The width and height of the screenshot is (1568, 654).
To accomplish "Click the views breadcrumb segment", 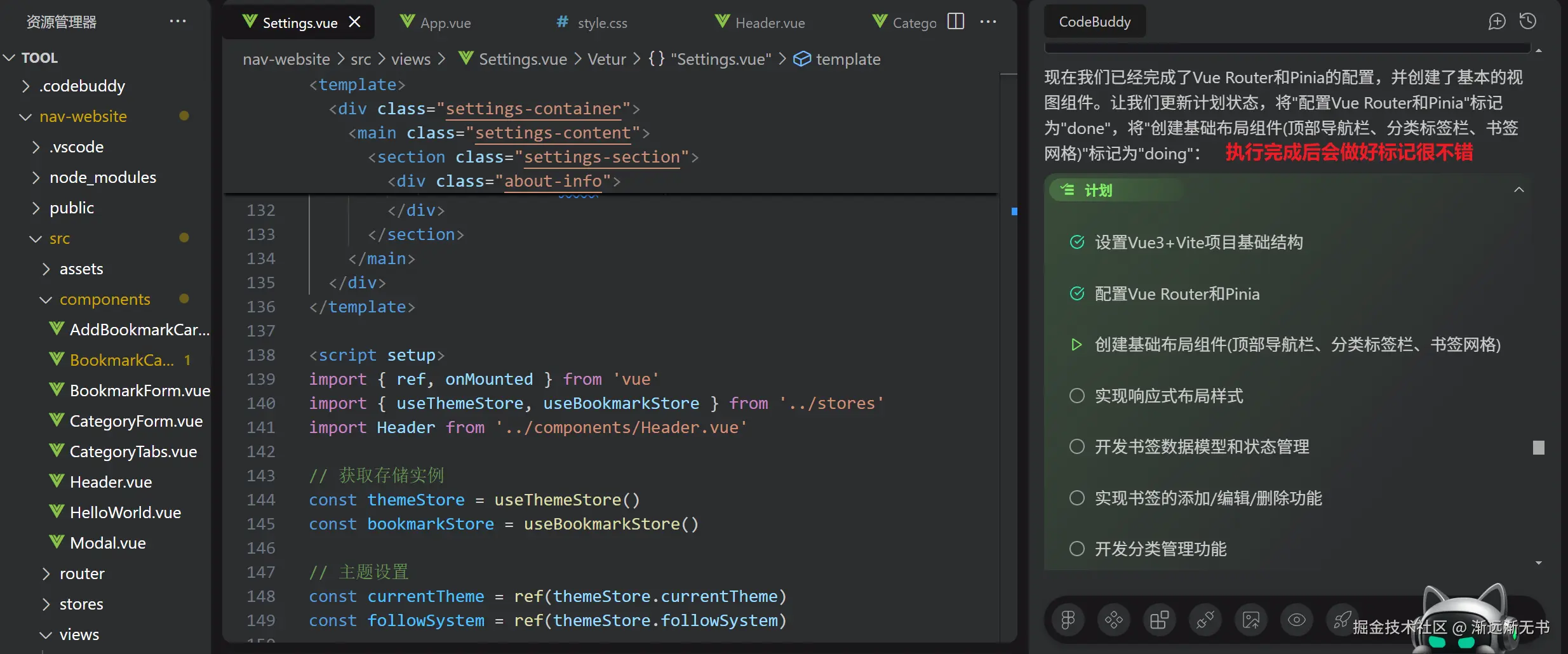I will 410,59.
